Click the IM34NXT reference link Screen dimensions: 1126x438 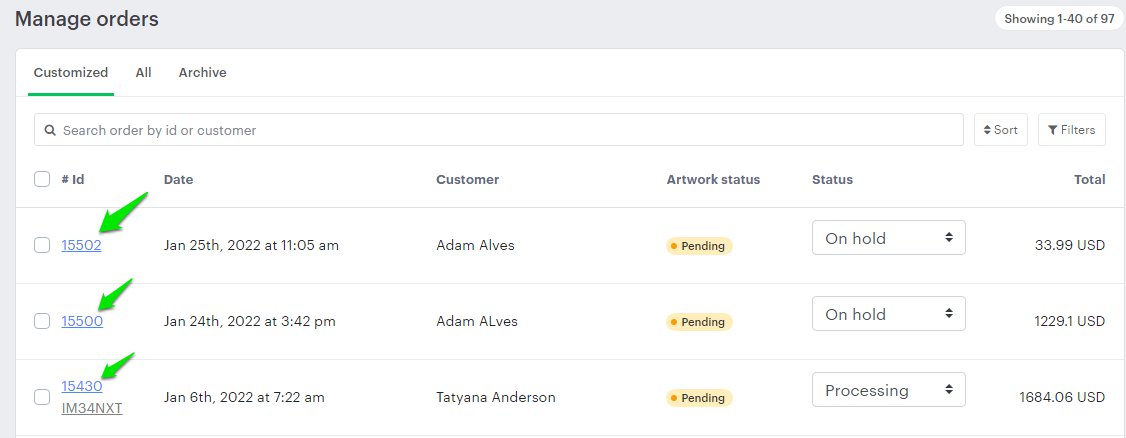tap(92, 408)
